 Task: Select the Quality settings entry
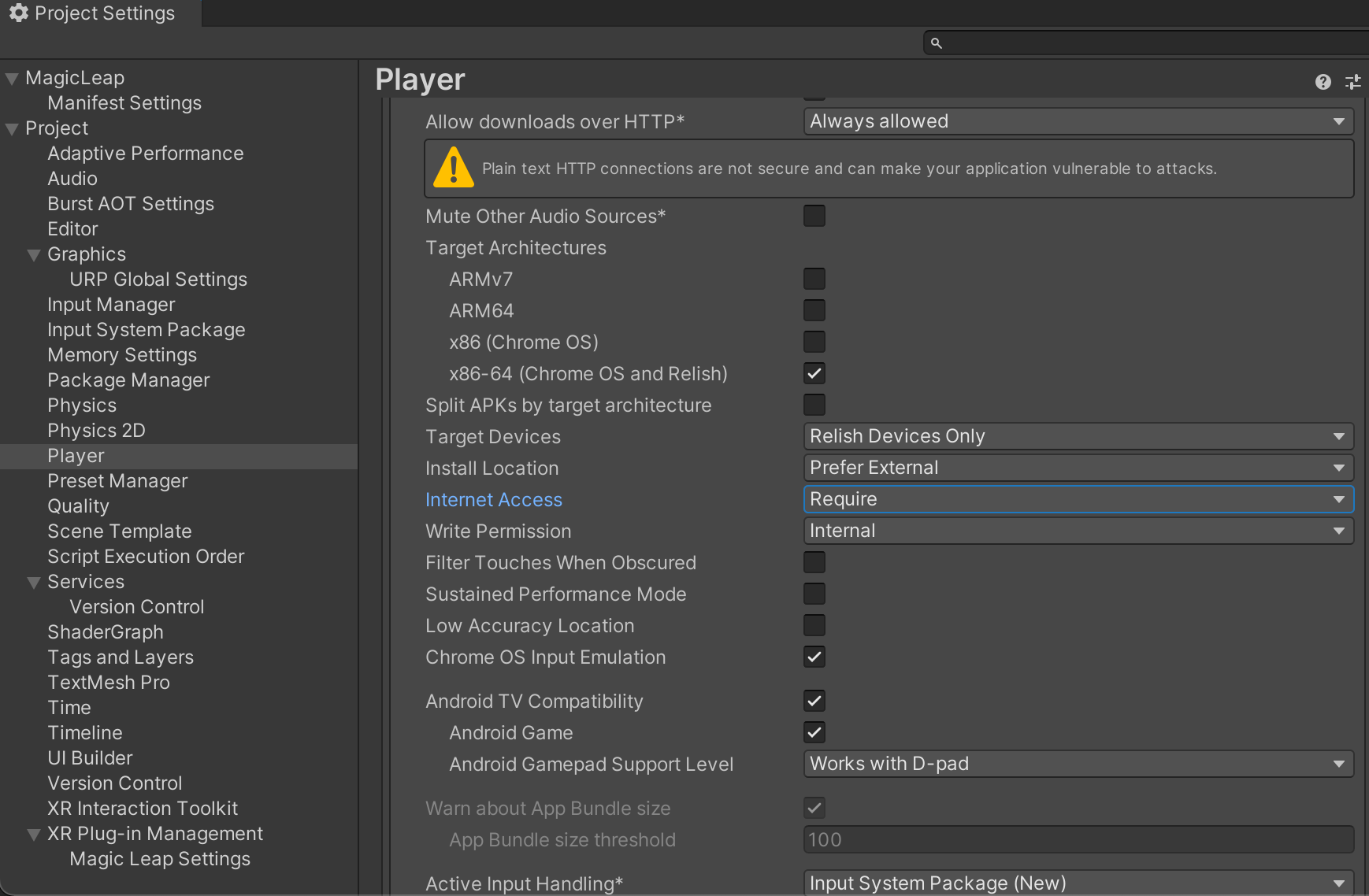[78, 505]
